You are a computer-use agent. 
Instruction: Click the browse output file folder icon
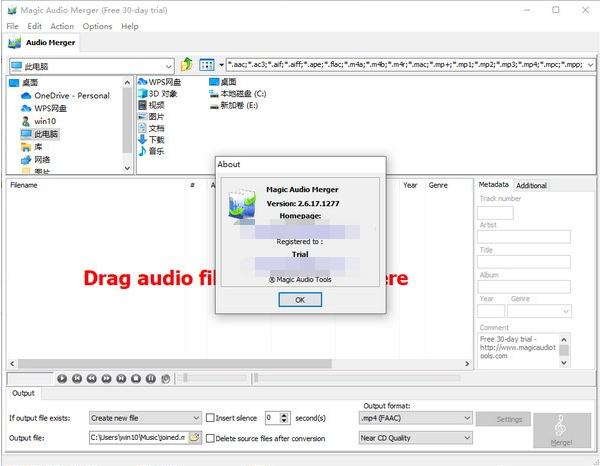[195, 437]
